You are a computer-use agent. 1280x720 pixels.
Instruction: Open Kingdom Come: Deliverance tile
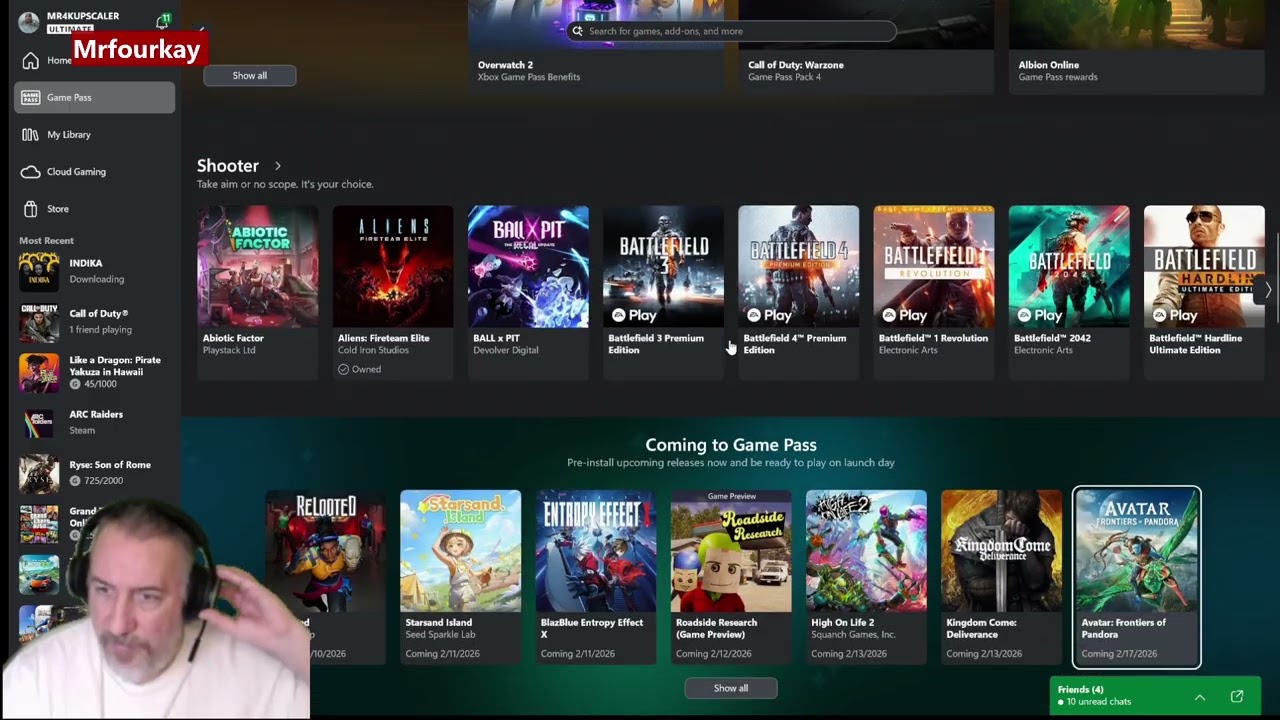coord(1001,577)
